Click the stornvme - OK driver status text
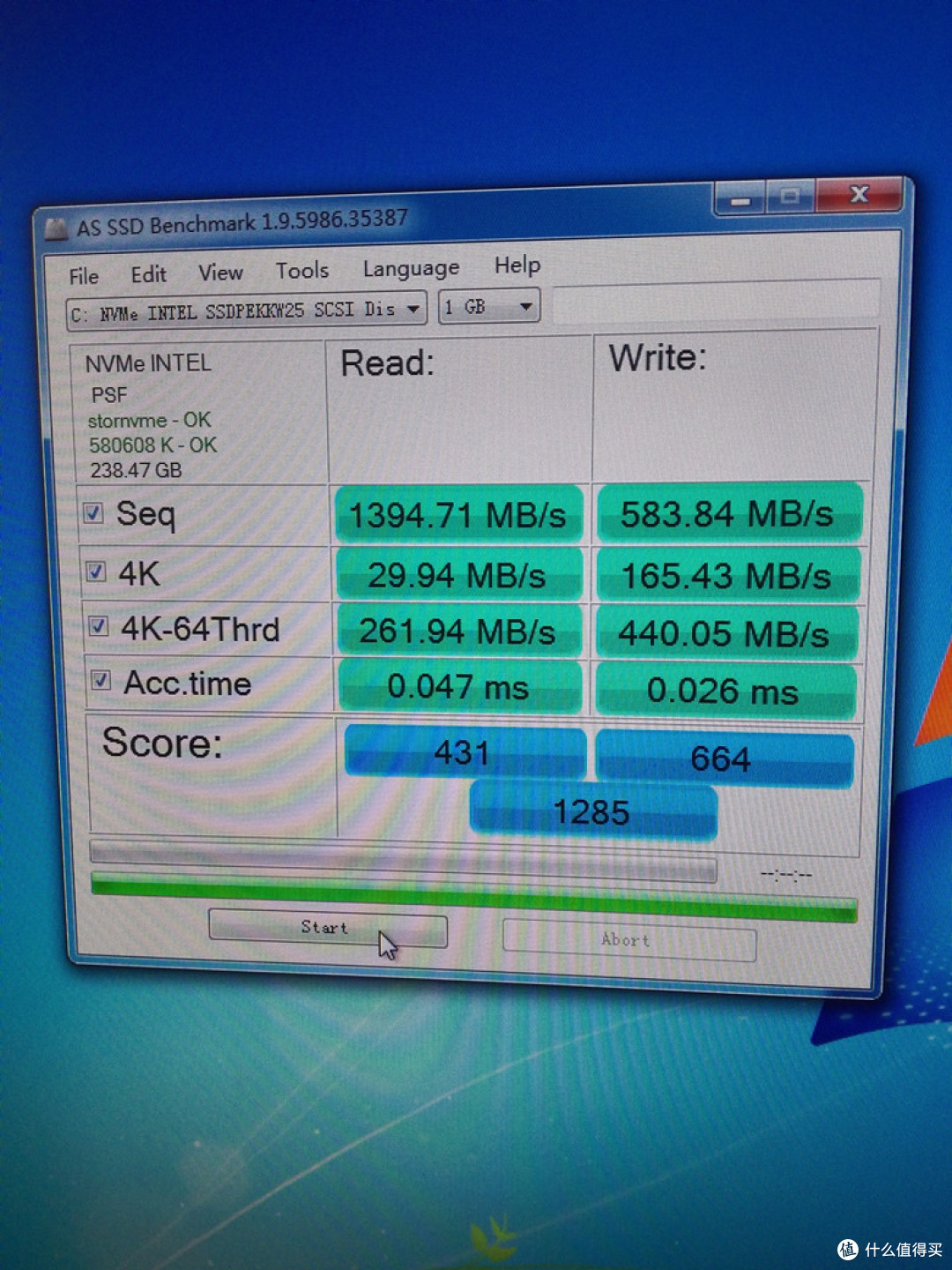Viewport: 952px width, 1270px height. 149,420
